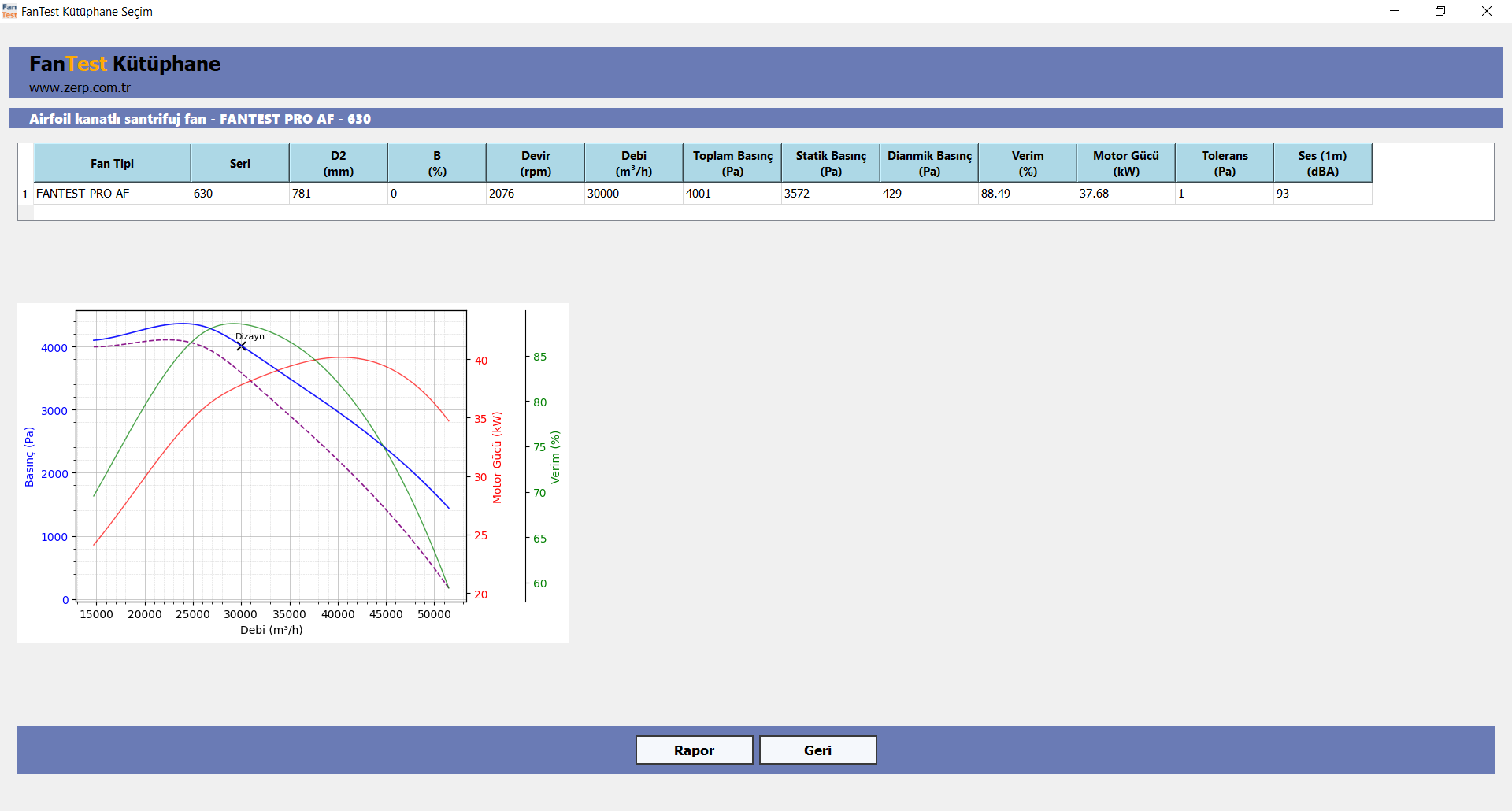Click the FanTest app icon in title bar

pos(9,11)
